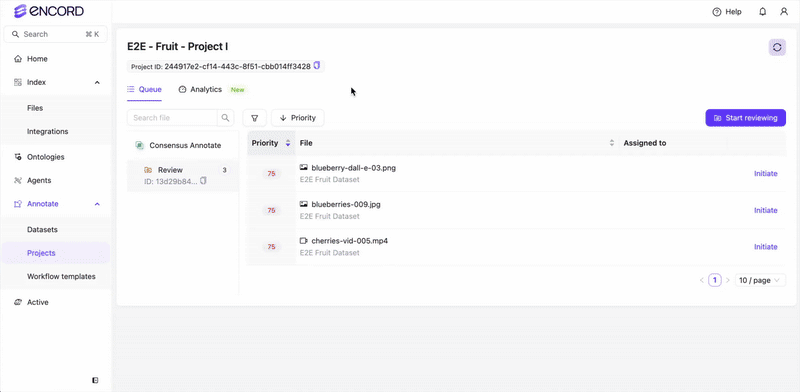Collapse the Annotate section chevron

coord(97,204)
